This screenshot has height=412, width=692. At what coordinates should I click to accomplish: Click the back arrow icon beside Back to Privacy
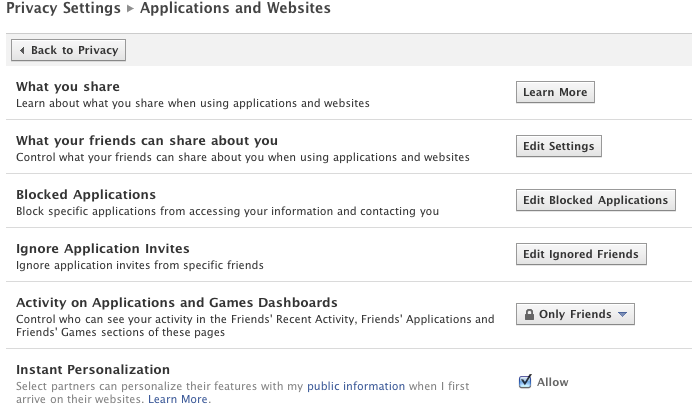click(x=22, y=50)
